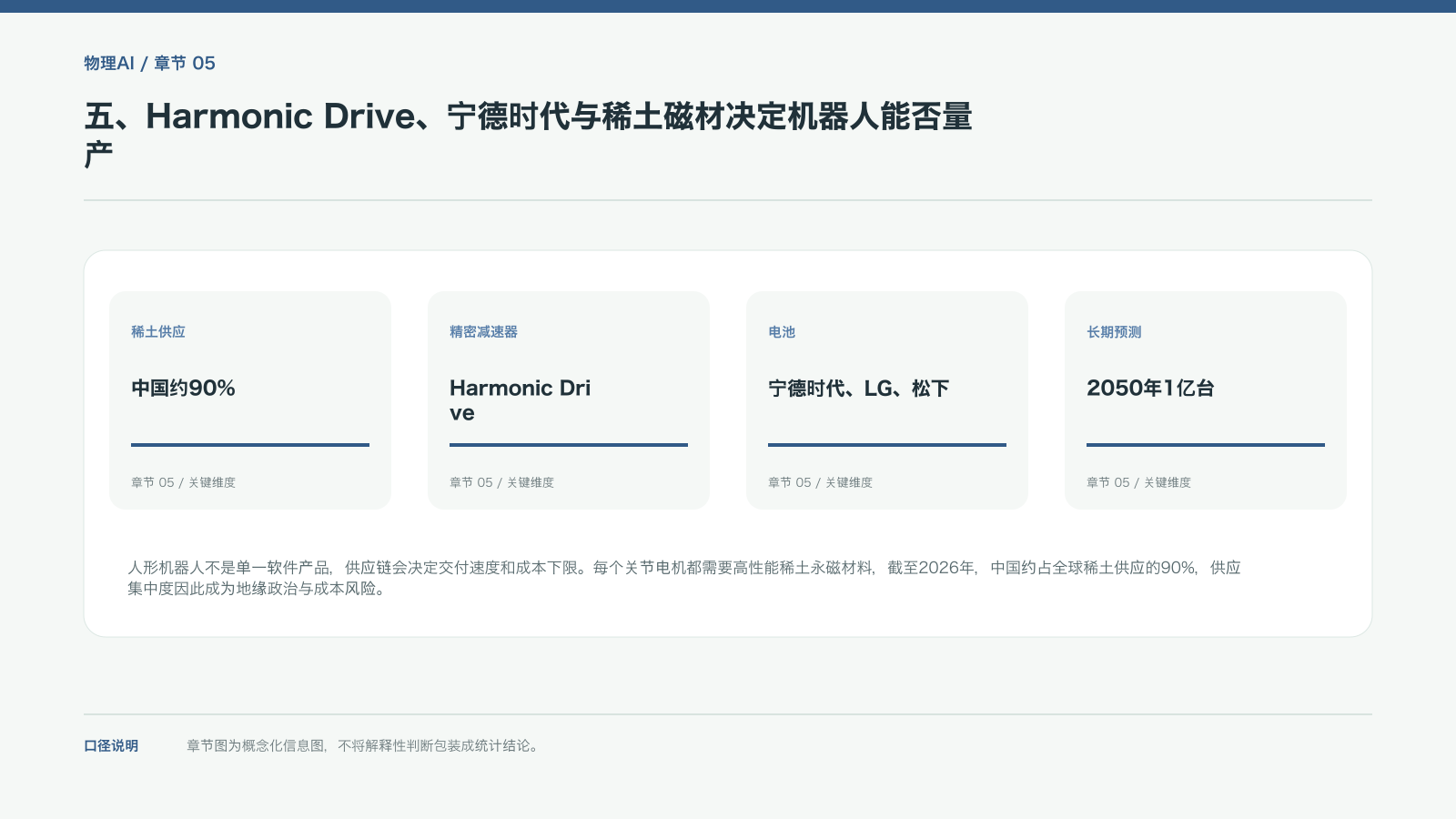Click the breadcrumb '物理AI / 章节 05'
Image resolution: width=1456 pixels, height=819 pixels.
149,64
